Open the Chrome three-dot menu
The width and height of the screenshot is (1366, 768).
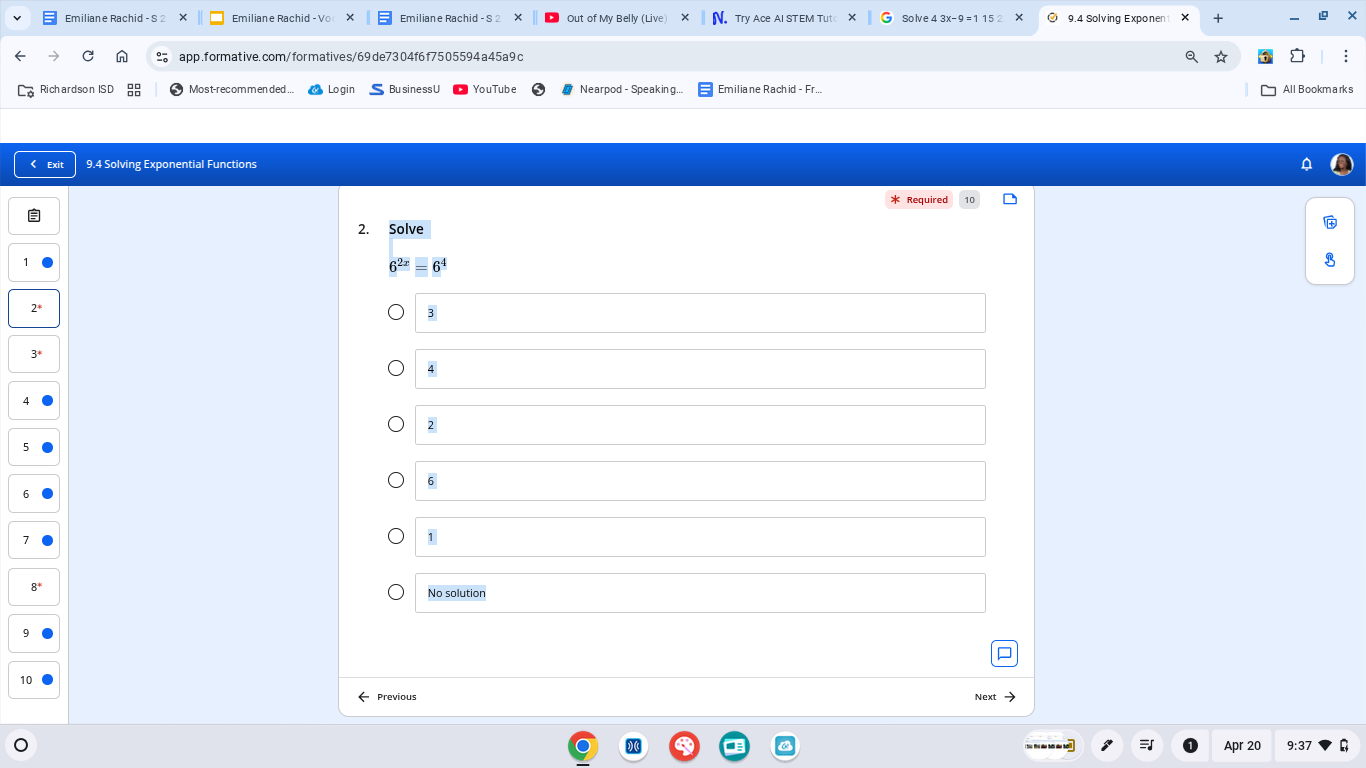tap(1345, 56)
